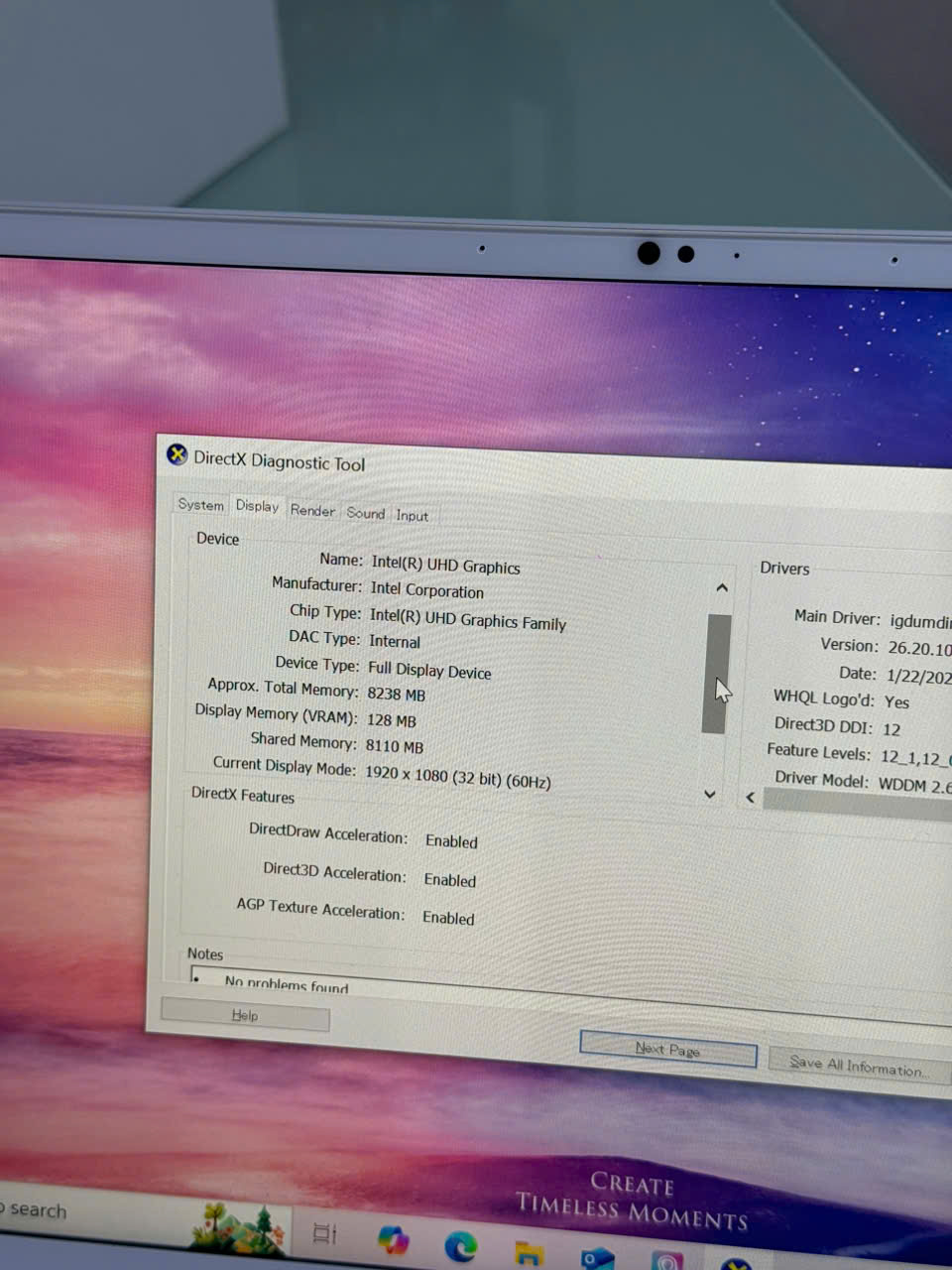Click the "8238 MB" total memory value
Image resolution: width=952 pixels, height=1270 pixels.
coord(396,695)
